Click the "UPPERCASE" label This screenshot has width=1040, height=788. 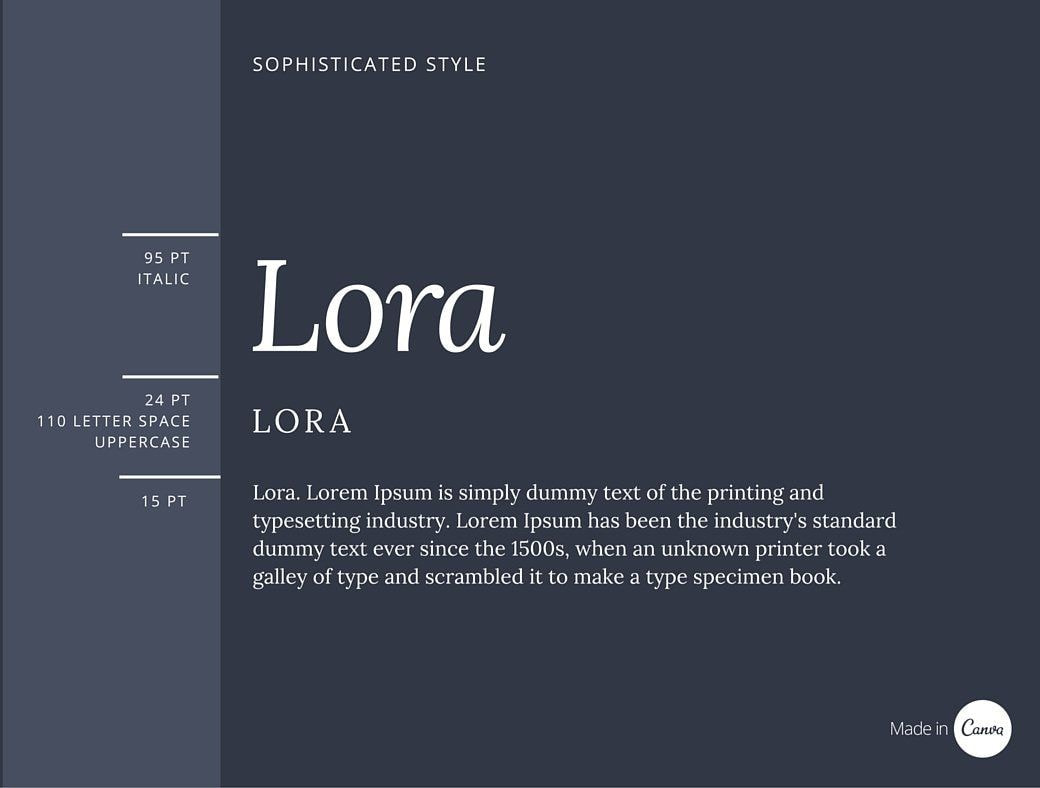tap(142, 442)
